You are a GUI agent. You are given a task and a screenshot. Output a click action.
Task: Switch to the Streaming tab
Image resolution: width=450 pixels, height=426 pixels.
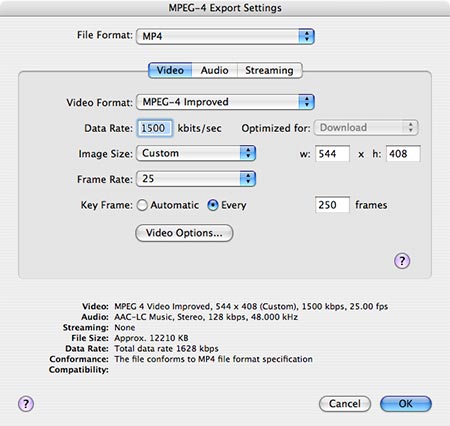(269, 70)
